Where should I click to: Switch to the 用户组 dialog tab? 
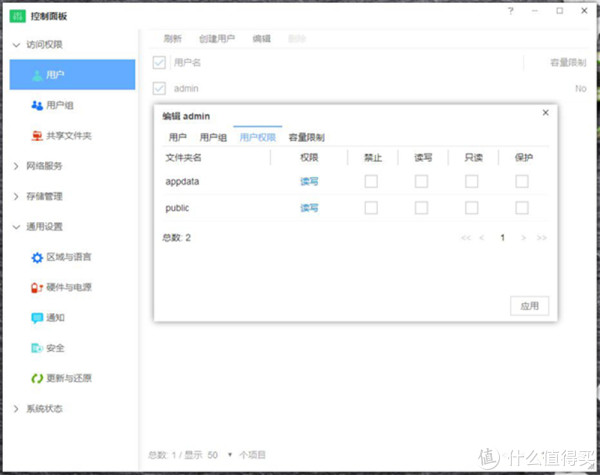point(213,137)
